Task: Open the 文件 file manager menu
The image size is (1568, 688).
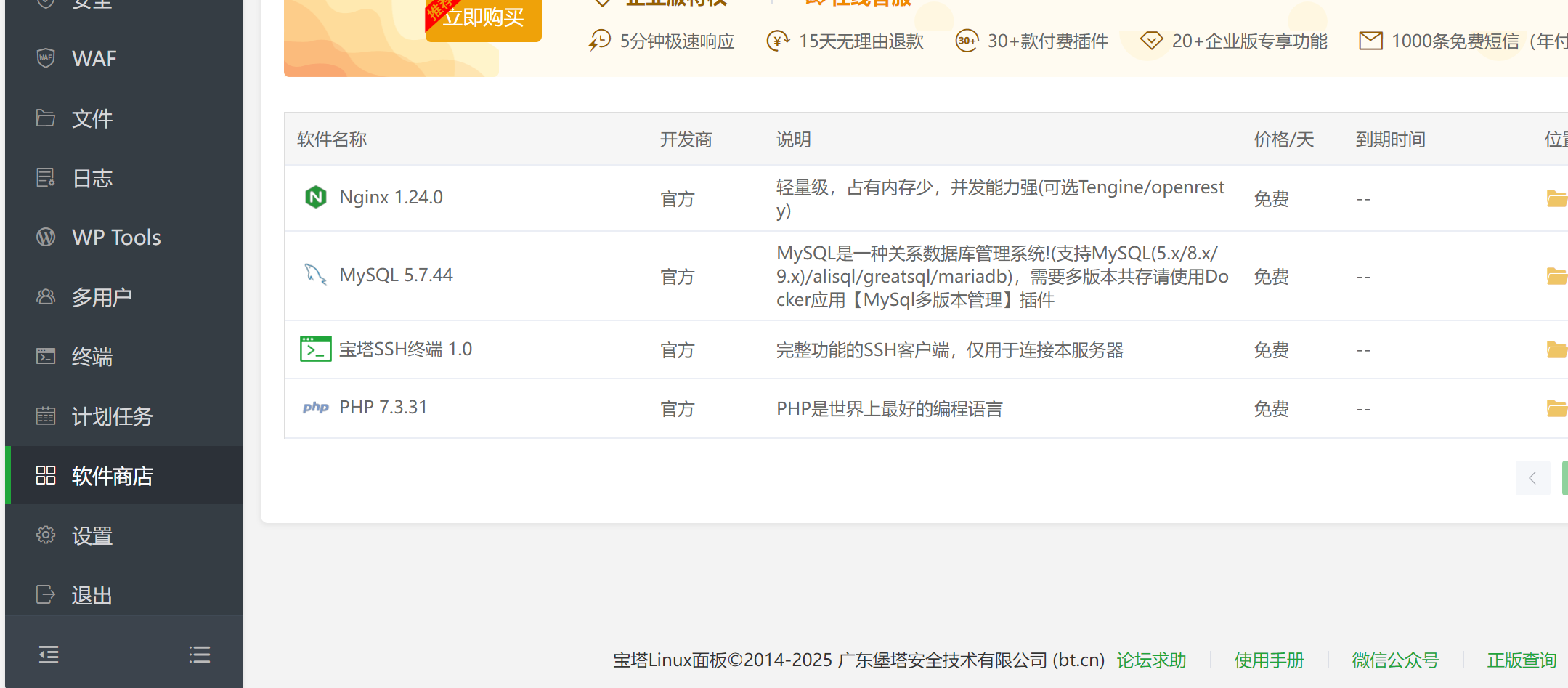Action: click(x=124, y=118)
